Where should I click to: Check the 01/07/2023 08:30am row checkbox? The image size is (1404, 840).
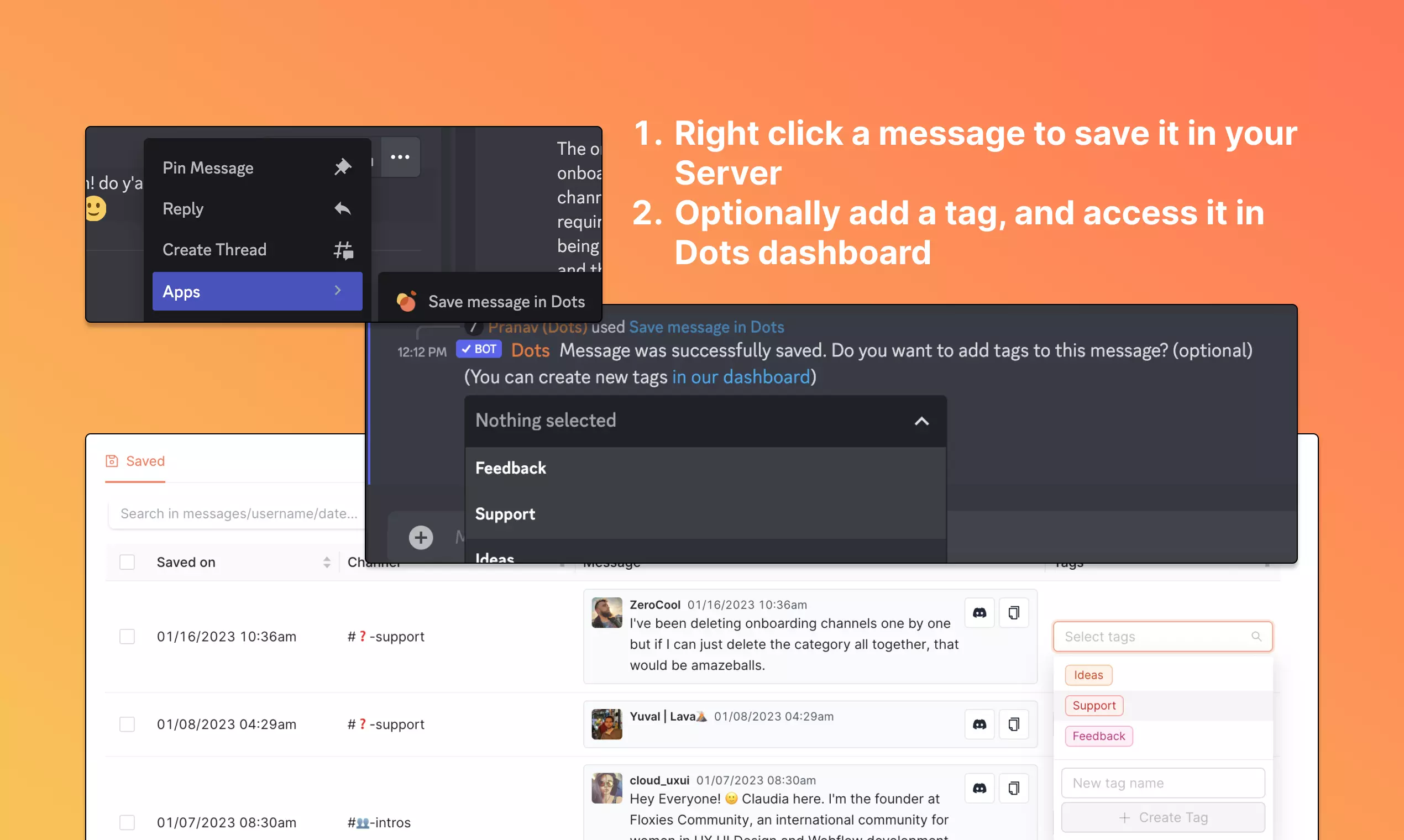[127, 822]
